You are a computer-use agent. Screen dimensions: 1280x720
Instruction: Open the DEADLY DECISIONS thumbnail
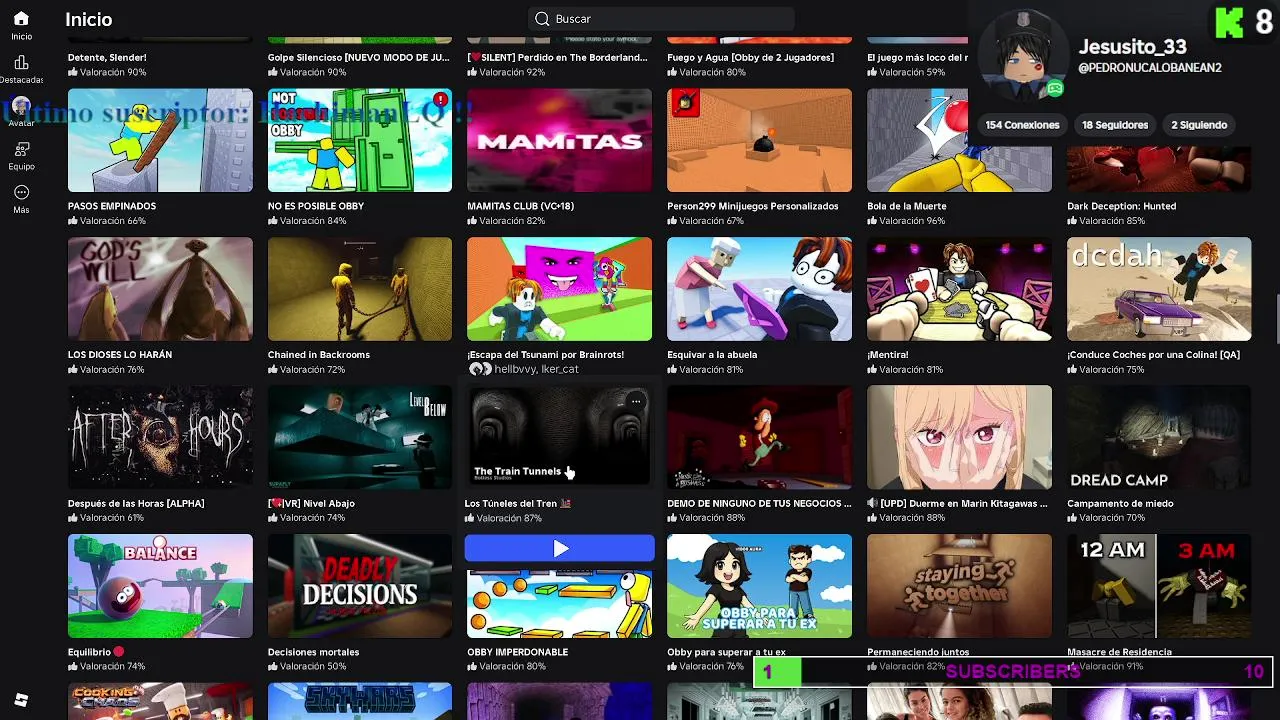pyautogui.click(x=360, y=586)
